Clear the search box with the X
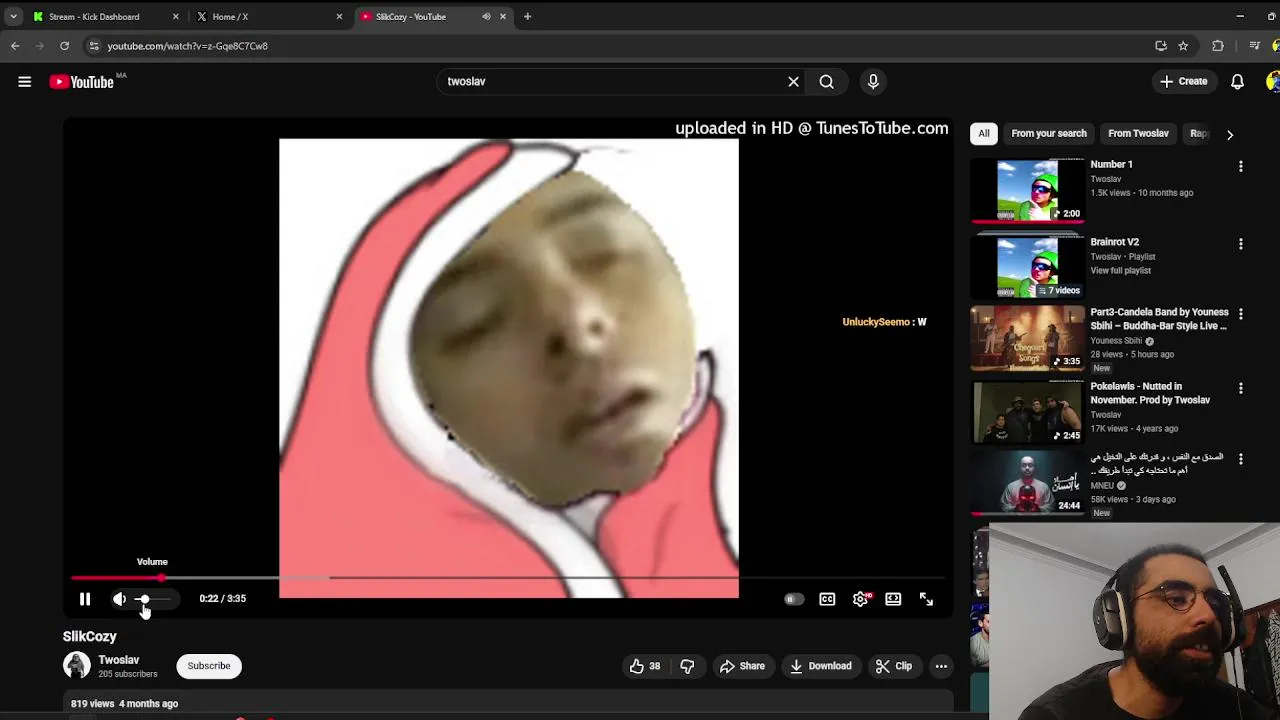 coord(793,82)
